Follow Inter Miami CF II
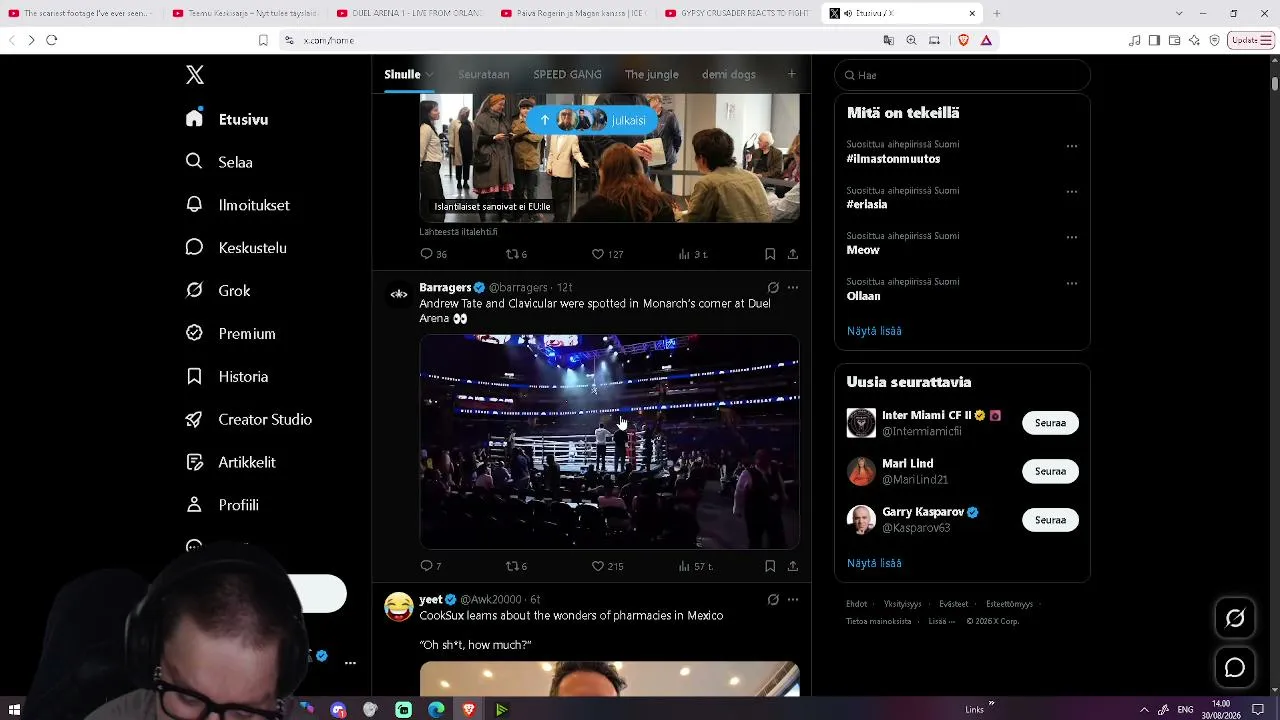Image resolution: width=1280 pixels, height=720 pixels. tap(1050, 423)
